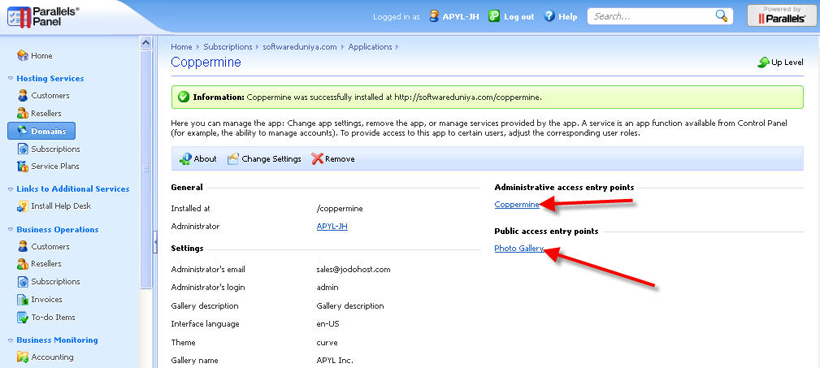Click the Powered by Parallels badge
Image resolution: width=820 pixels, height=368 pixels.
coord(782,16)
